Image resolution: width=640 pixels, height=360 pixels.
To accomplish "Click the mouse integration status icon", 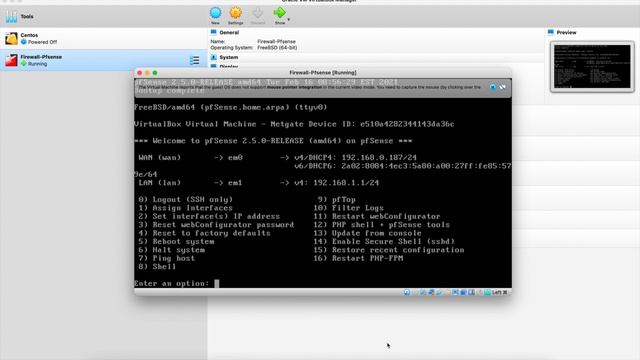I will tap(480, 292).
